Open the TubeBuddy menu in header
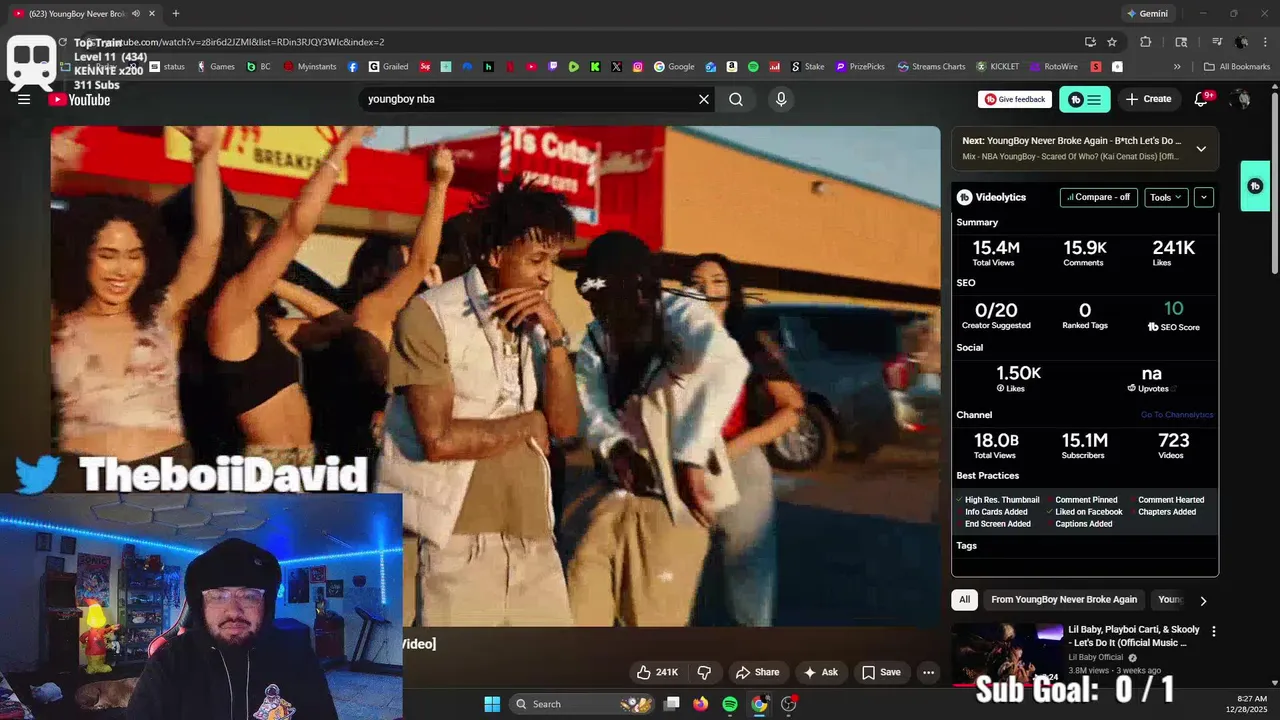This screenshot has height=720, width=1280. pyautogui.click(x=1084, y=99)
